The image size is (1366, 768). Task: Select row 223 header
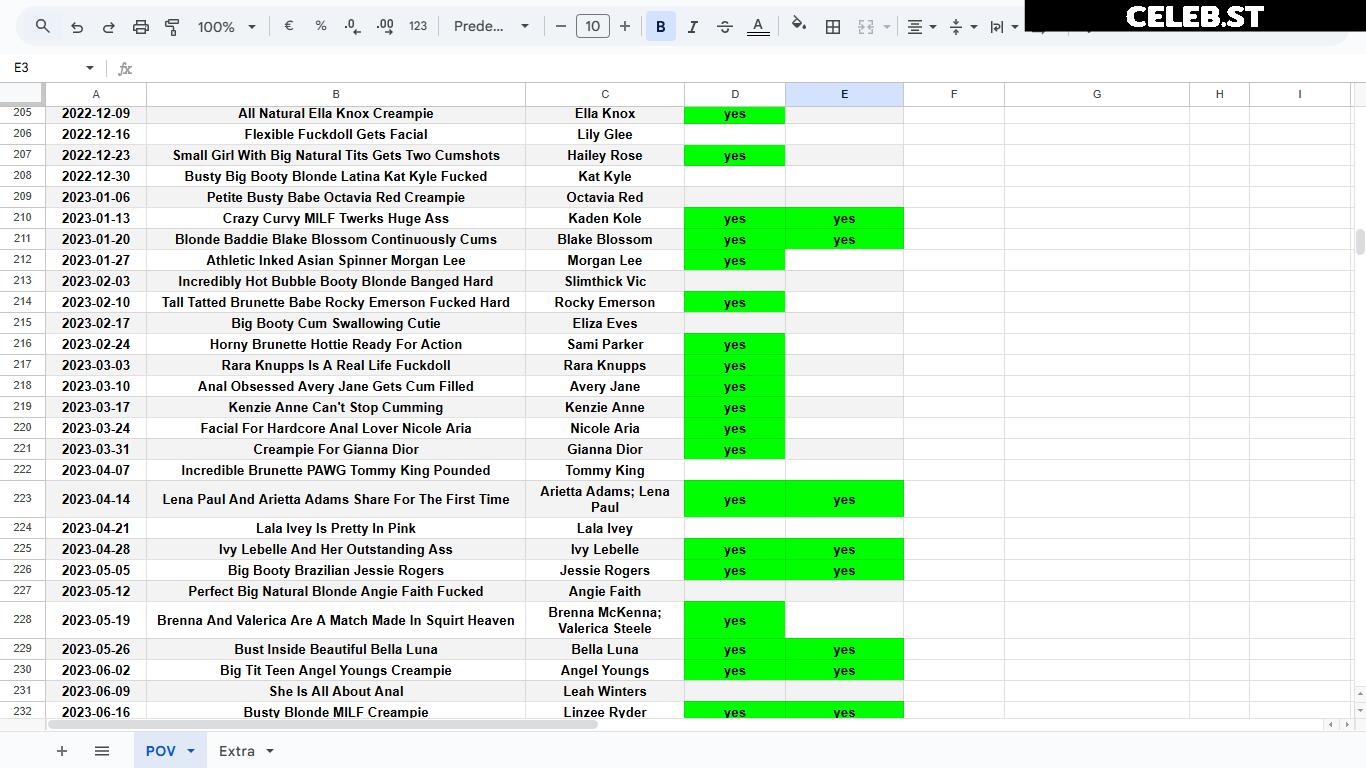[22, 499]
